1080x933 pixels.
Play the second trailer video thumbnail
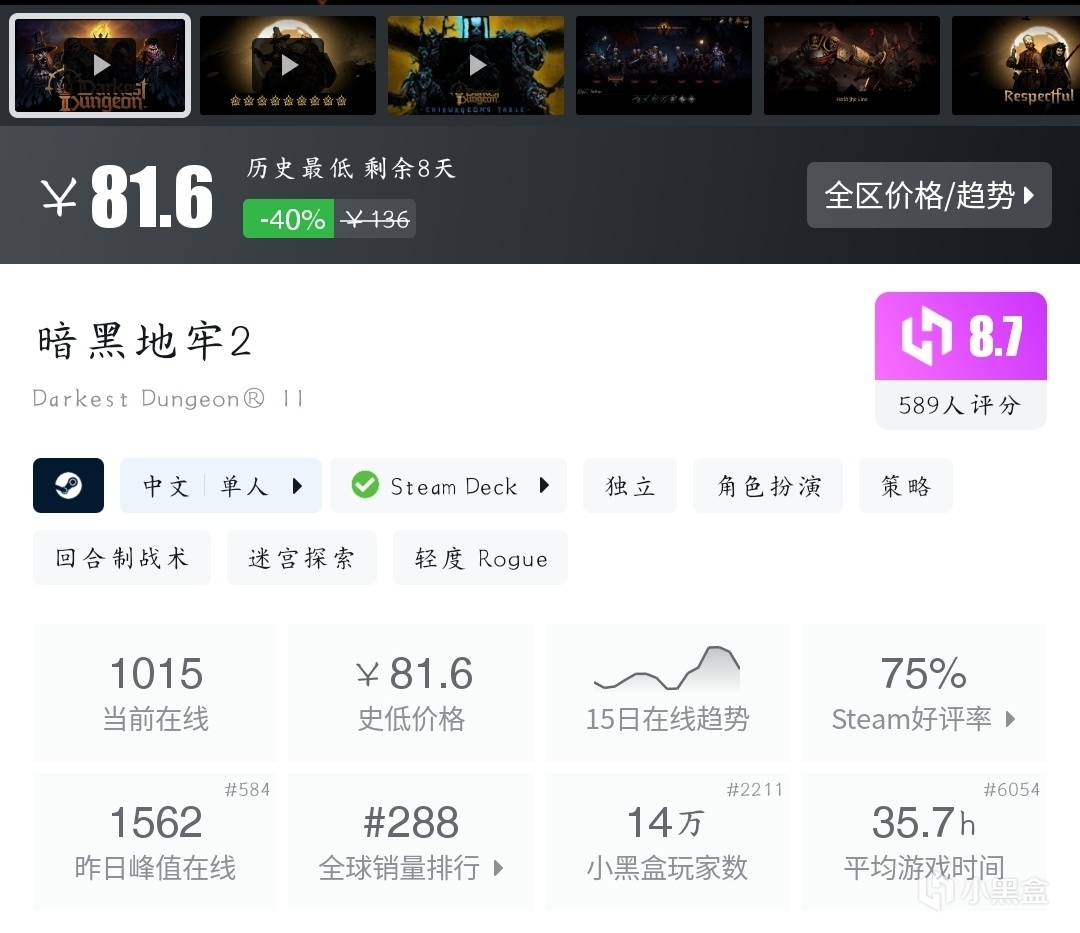(288, 65)
